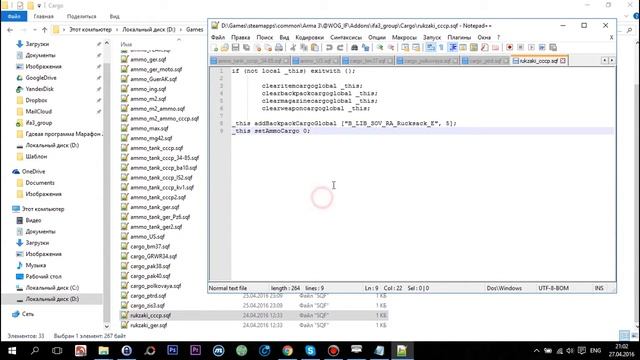Screen dimensions: 640x360
Task: Switch to the ammo_US.sqf tab
Action: tap(316, 61)
